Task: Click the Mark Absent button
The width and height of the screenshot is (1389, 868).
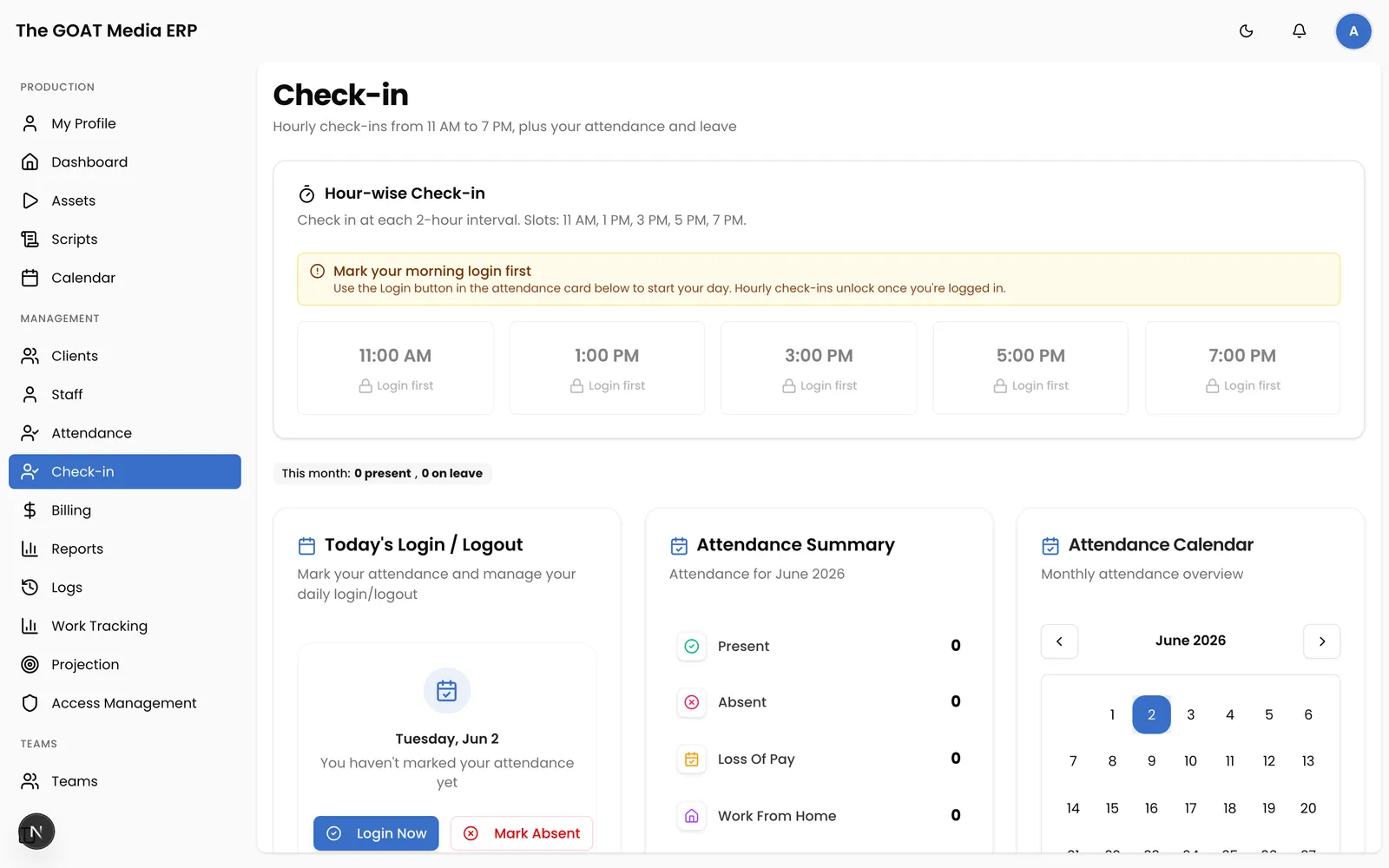Action: click(522, 833)
